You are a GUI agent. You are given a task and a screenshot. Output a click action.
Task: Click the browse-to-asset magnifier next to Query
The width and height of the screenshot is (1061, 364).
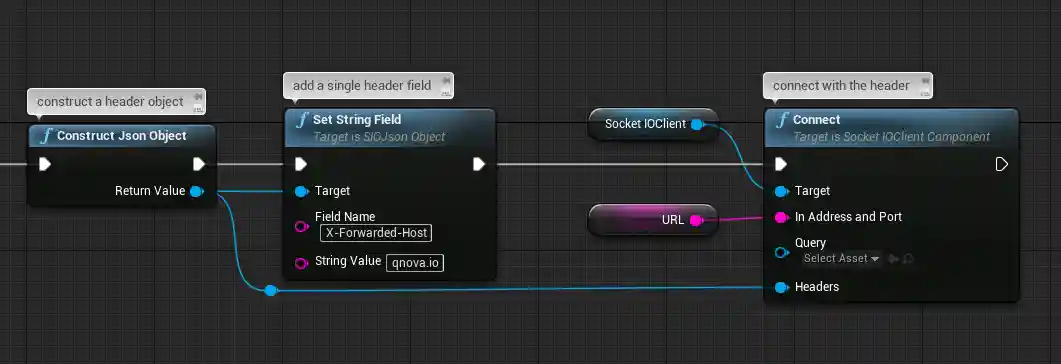pos(907,258)
